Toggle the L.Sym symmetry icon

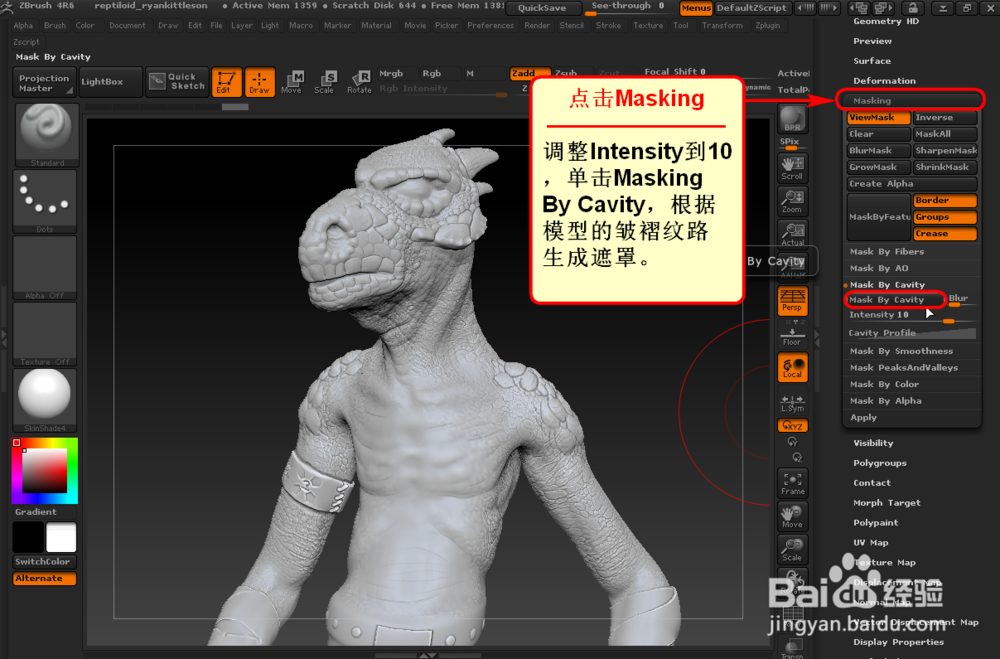[793, 402]
